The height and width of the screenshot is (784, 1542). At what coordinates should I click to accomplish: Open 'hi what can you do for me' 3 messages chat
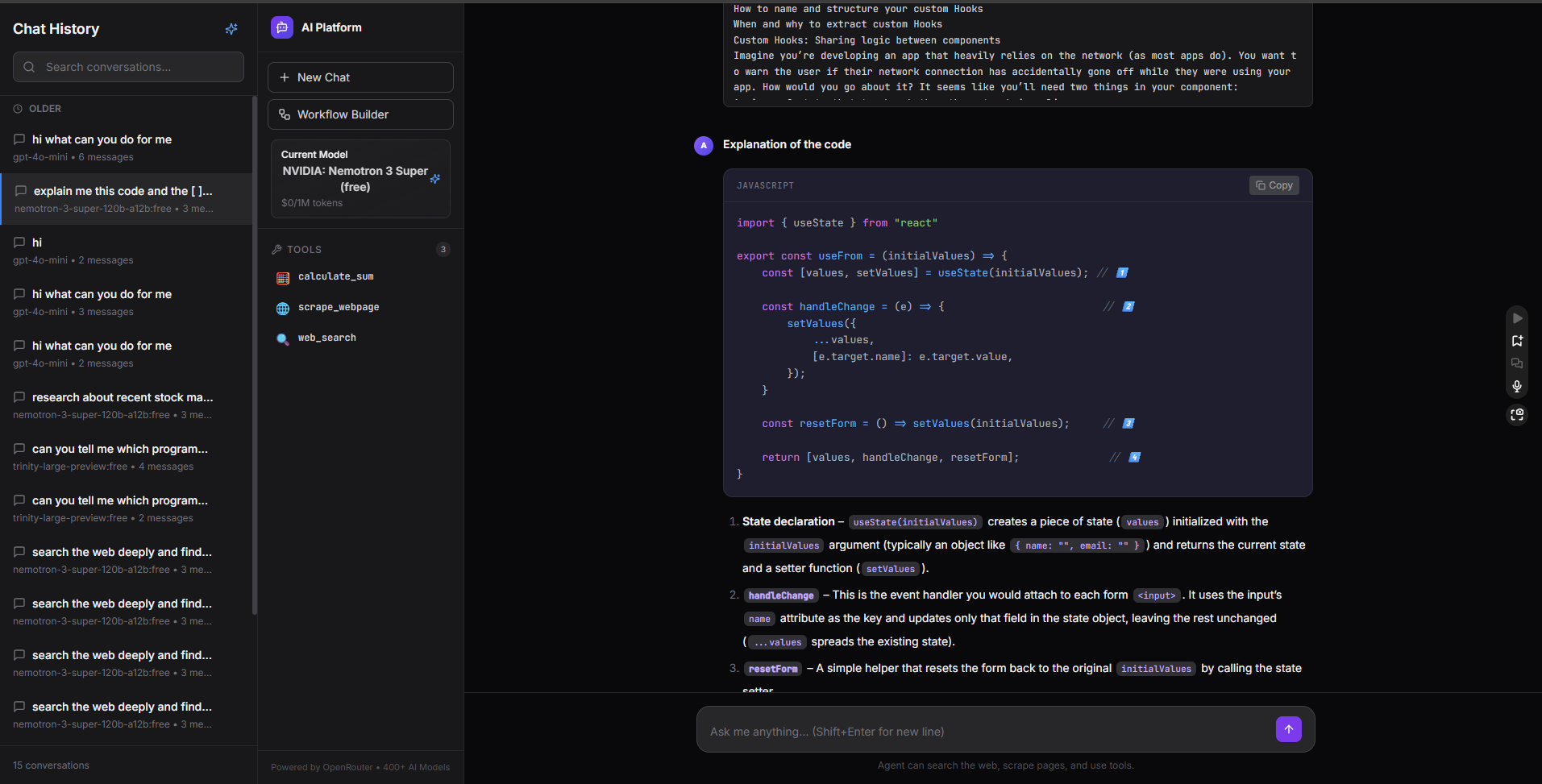pyautogui.click(x=126, y=302)
